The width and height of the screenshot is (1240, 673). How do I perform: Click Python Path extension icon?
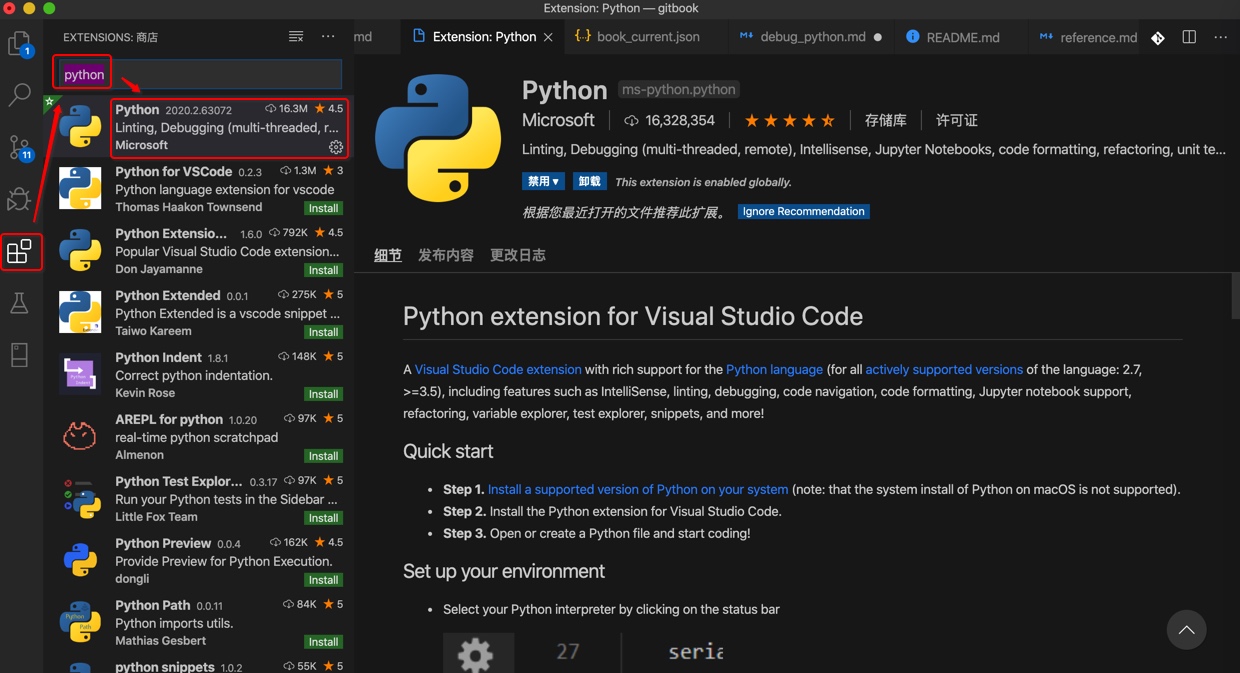click(80, 622)
